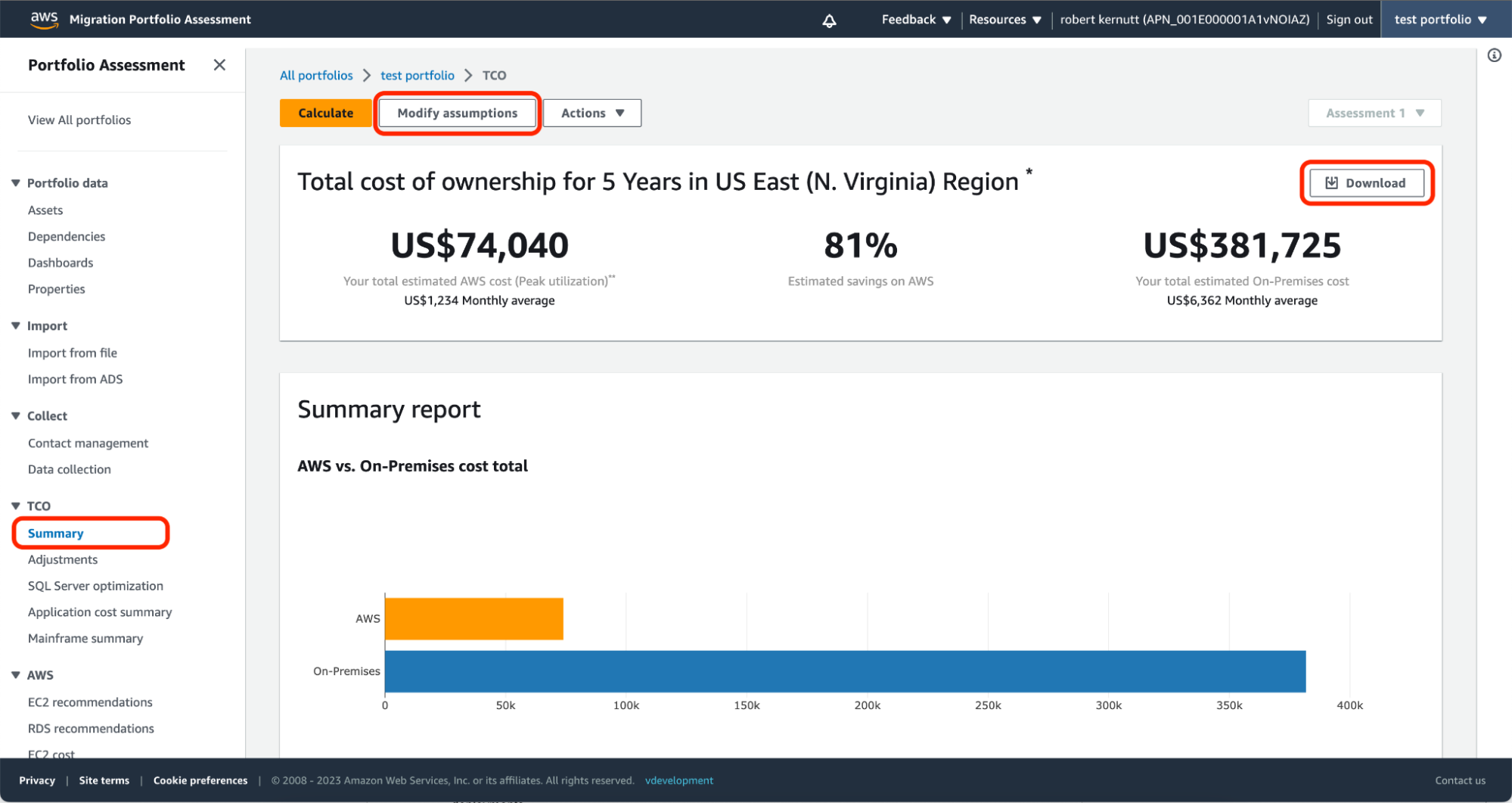Open Contact management
This screenshot has width=1512, height=803.
(88, 444)
